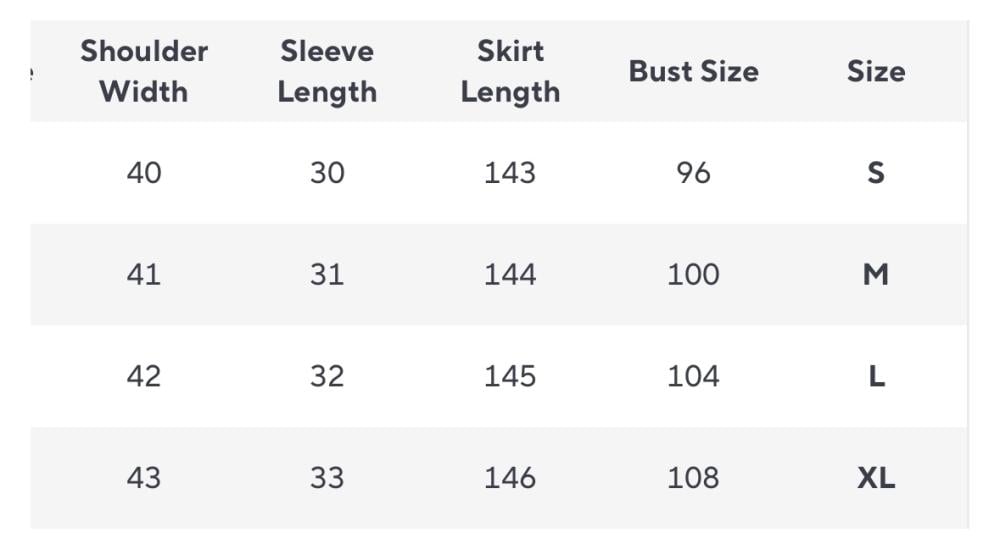Click the Shoulder Width column header
The width and height of the screenshot is (1000, 544).
tap(144, 71)
